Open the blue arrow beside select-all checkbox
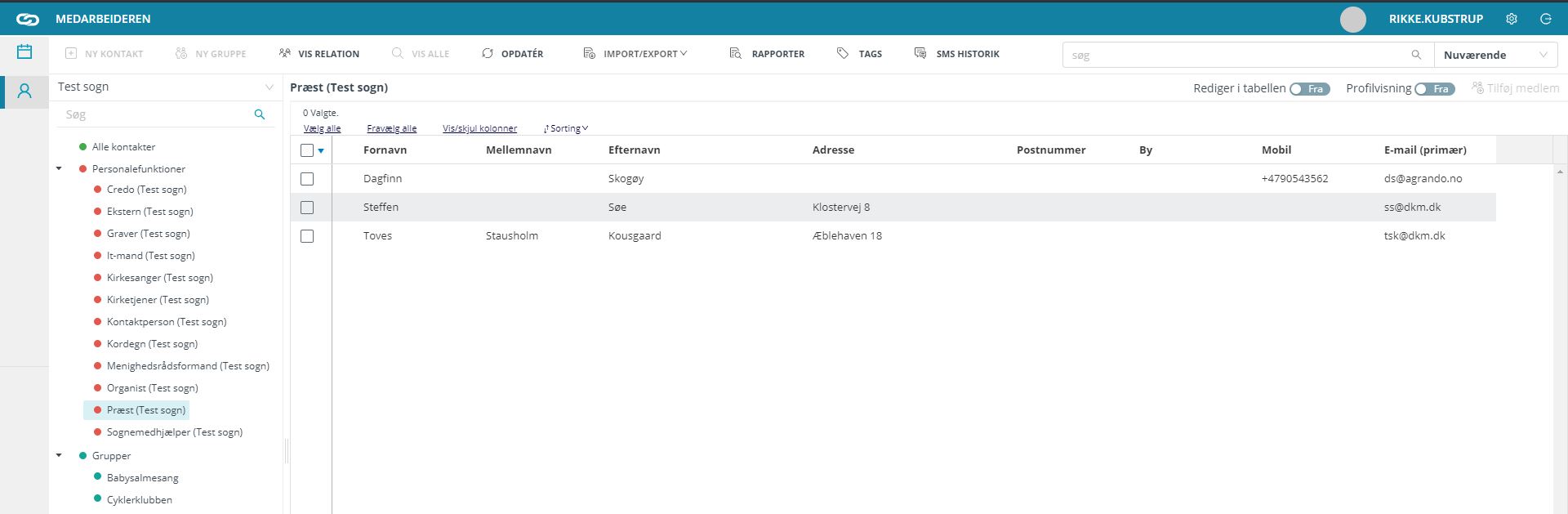This screenshot has height=514, width=1568. [x=321, y=151]
